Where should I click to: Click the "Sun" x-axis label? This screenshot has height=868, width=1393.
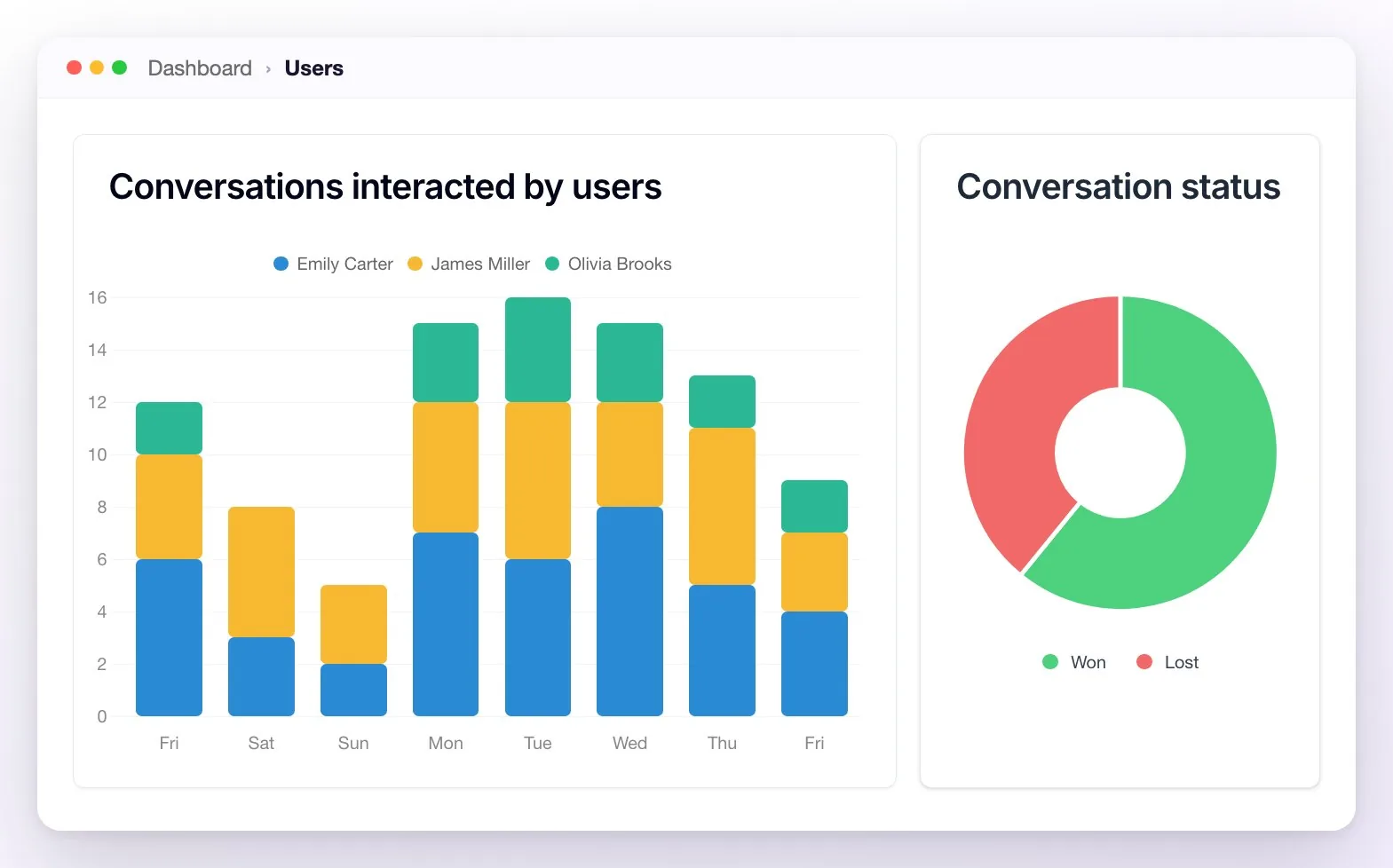[353, 743]
